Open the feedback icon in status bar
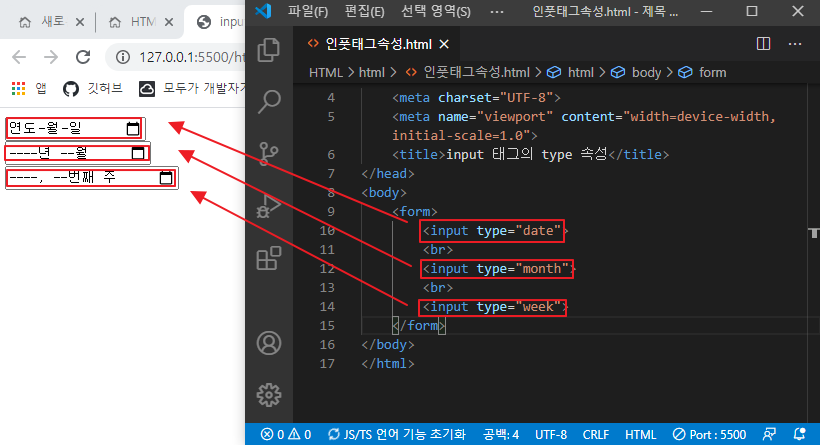 [x=769, y=435]
